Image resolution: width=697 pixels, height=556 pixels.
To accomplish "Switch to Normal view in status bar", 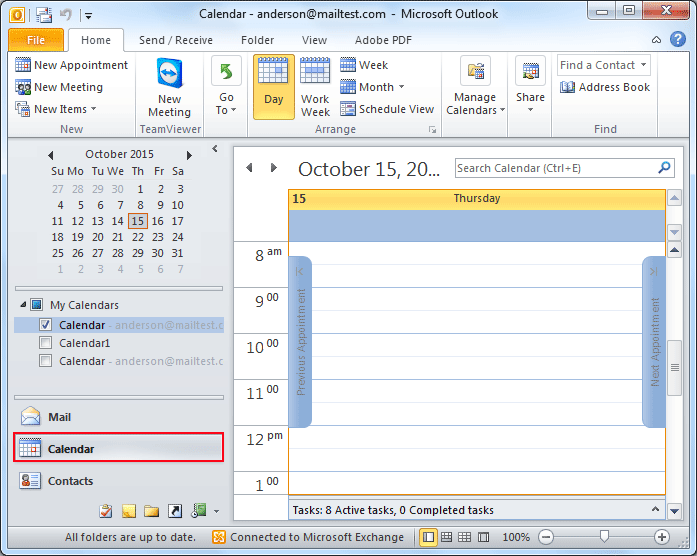I will pyautogui.click(x=428, y=537).
